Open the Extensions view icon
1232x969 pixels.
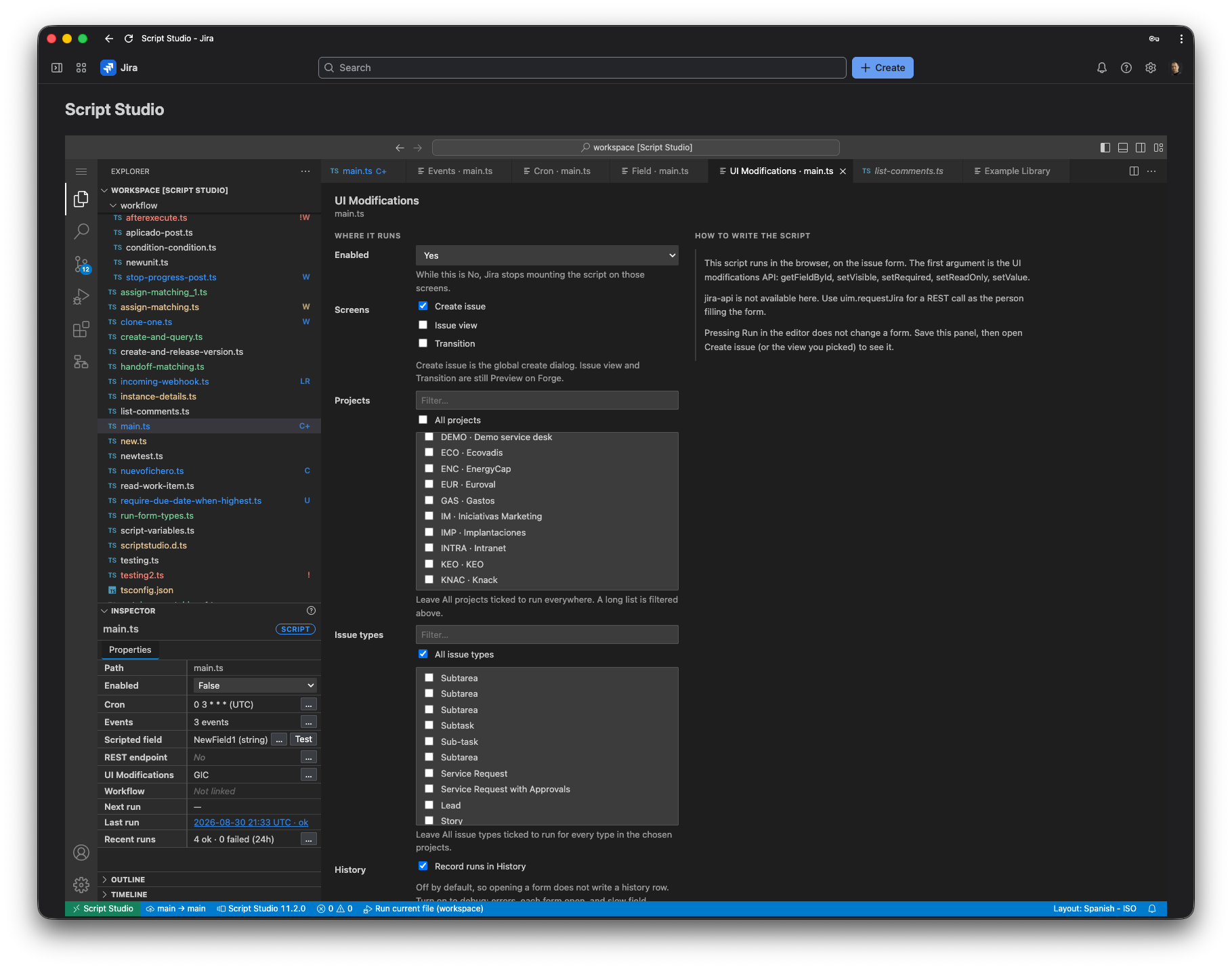pyautogui.click(x=81, y=329)
